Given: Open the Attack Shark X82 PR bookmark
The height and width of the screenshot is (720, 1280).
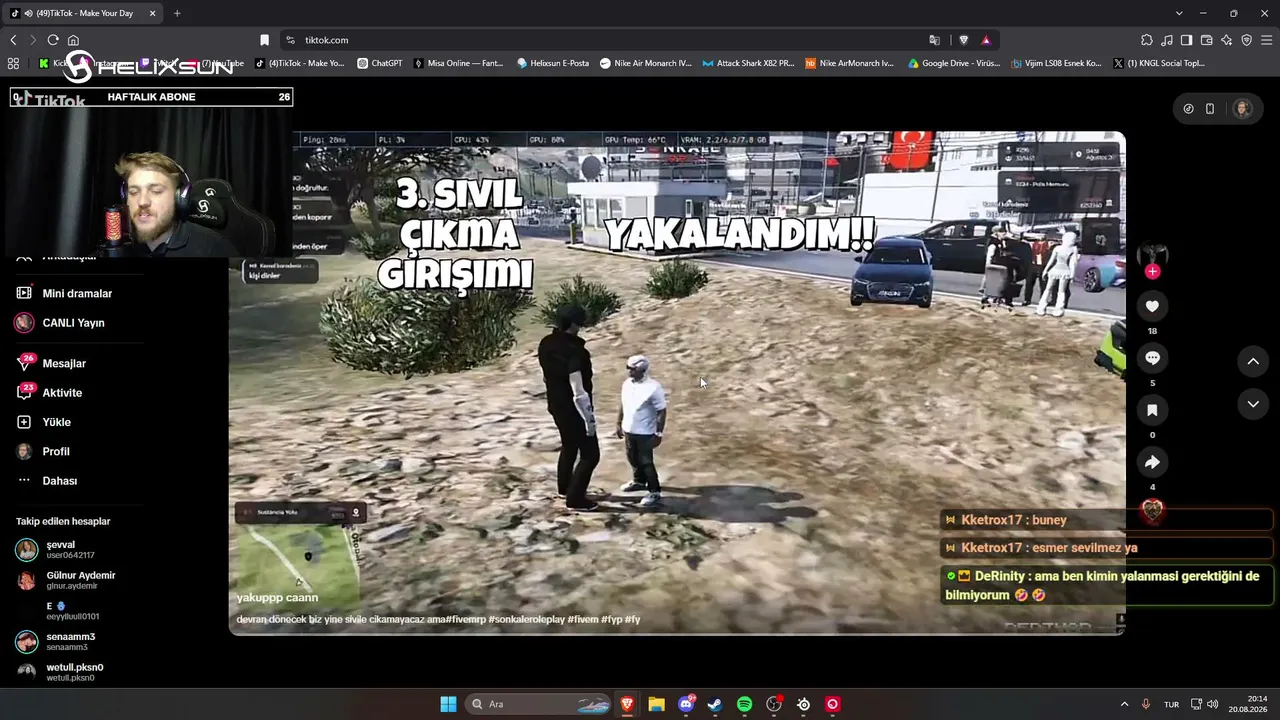Looking at the screenshot, I should click(x=748, y=63).
